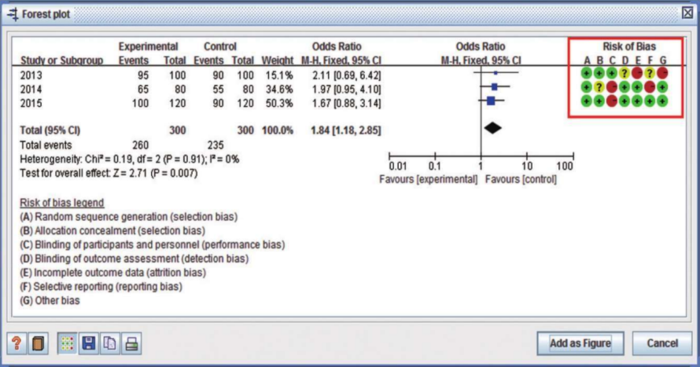Viewport: 700px width, 367px height.
Task: Click the 'Total (95% CI)' row label
Action: point(50,130)
